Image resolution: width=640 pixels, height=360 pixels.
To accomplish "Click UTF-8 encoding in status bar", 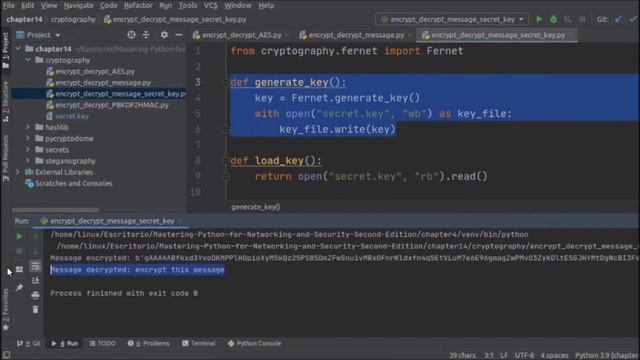I will point(524,355).
